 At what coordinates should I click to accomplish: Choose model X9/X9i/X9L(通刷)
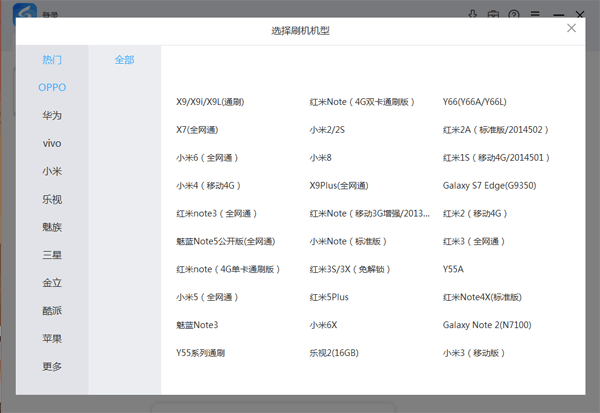pyautogui.click(x=210, y=102)
